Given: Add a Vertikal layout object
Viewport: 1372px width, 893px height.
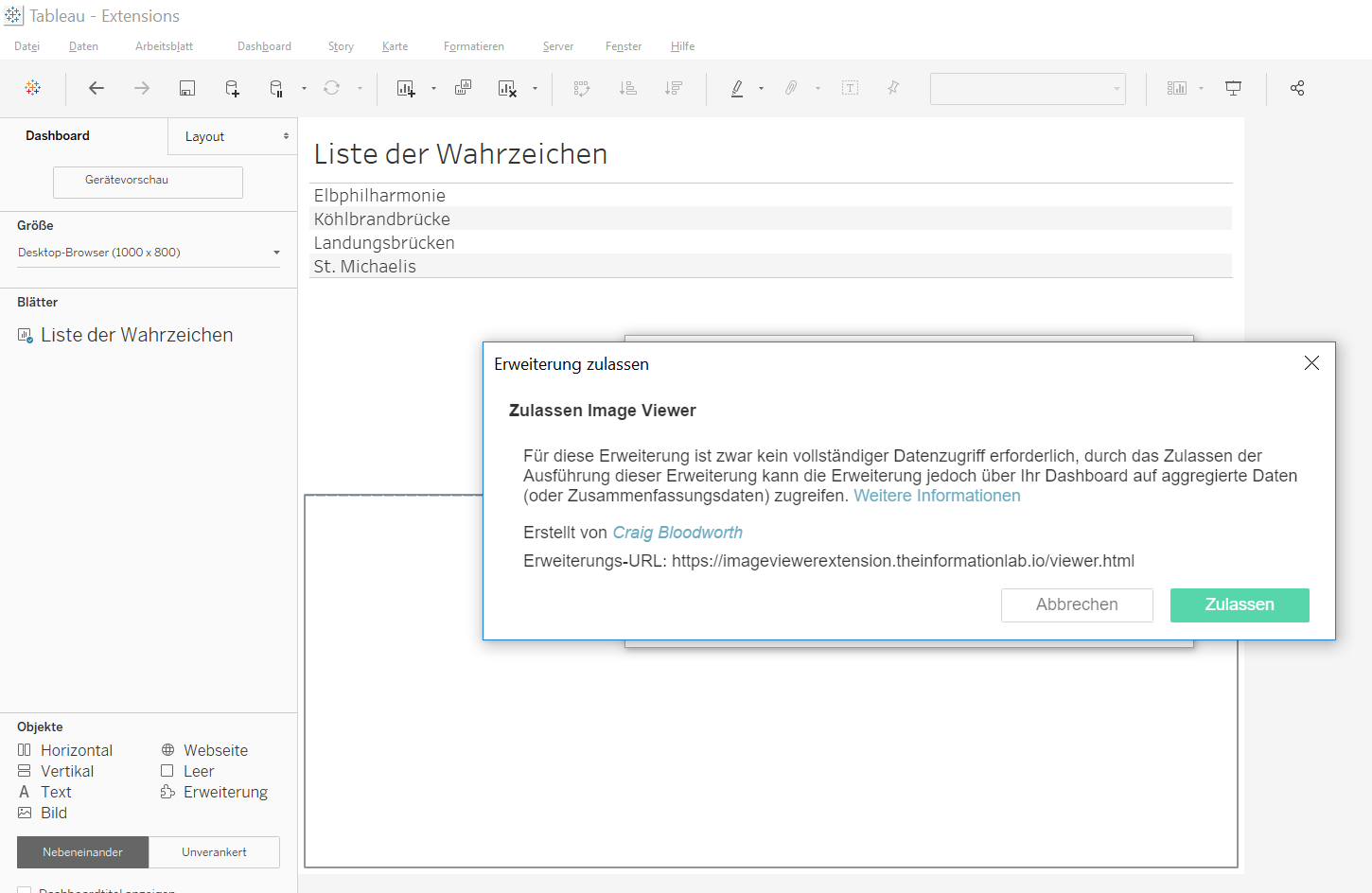Looking at the screenshot, I should tap(56, 771).
